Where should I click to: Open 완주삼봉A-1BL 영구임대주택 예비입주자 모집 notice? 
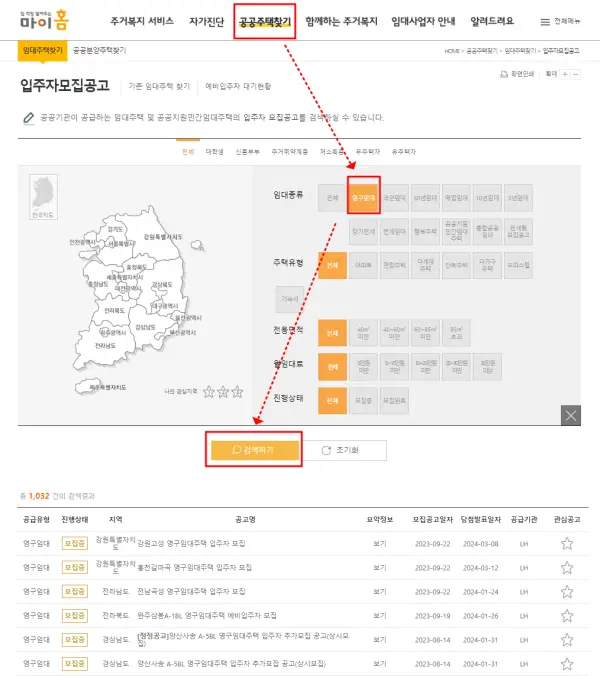click(x=207, y=616)
